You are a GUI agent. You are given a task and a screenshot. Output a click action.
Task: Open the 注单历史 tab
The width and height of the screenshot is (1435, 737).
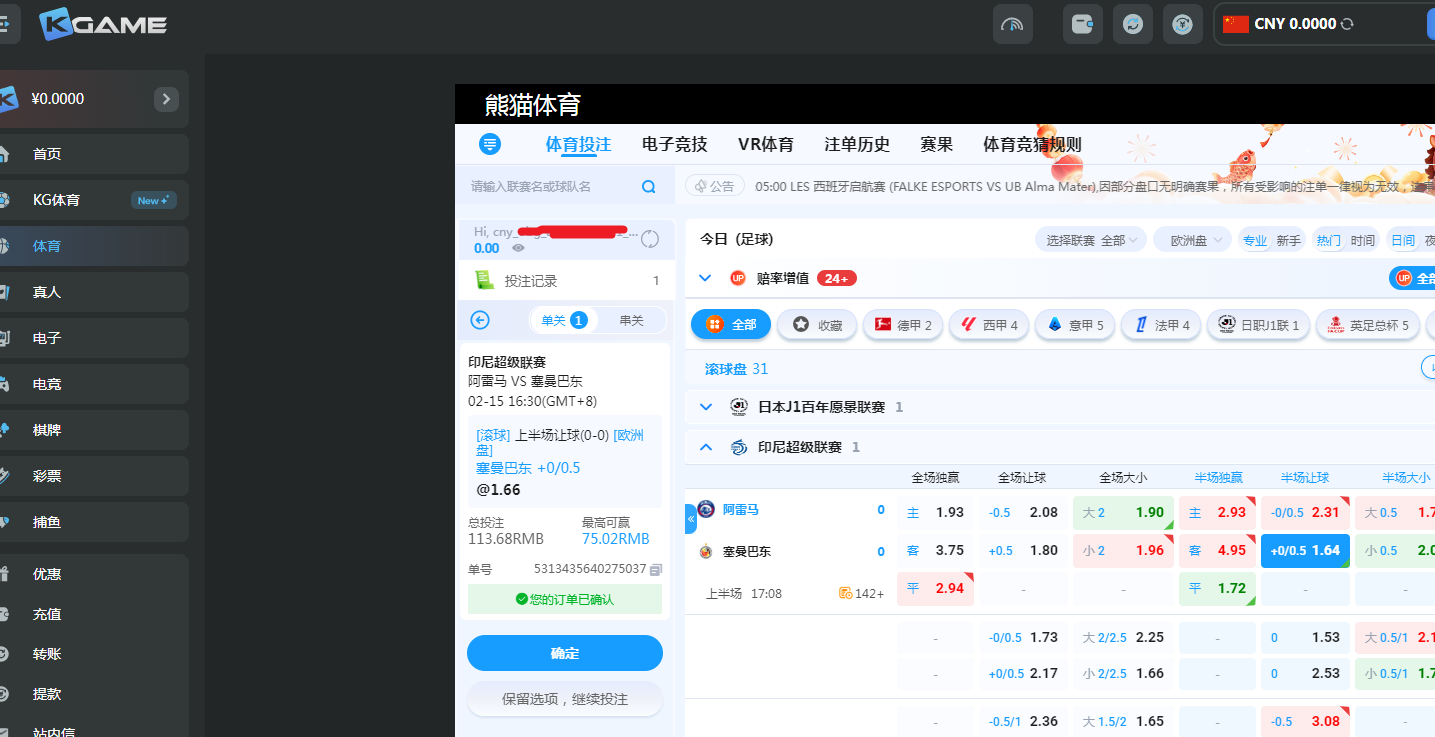(x=856, y=145)
